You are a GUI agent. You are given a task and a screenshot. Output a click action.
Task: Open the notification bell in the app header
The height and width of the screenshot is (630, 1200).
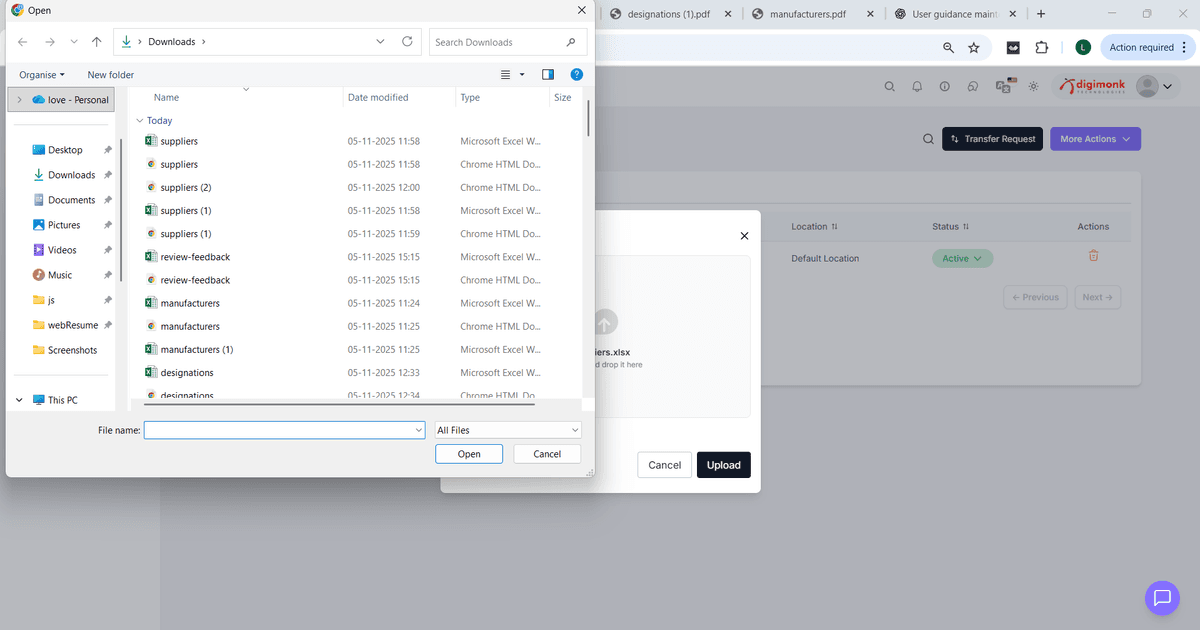[x=917, y=86]
